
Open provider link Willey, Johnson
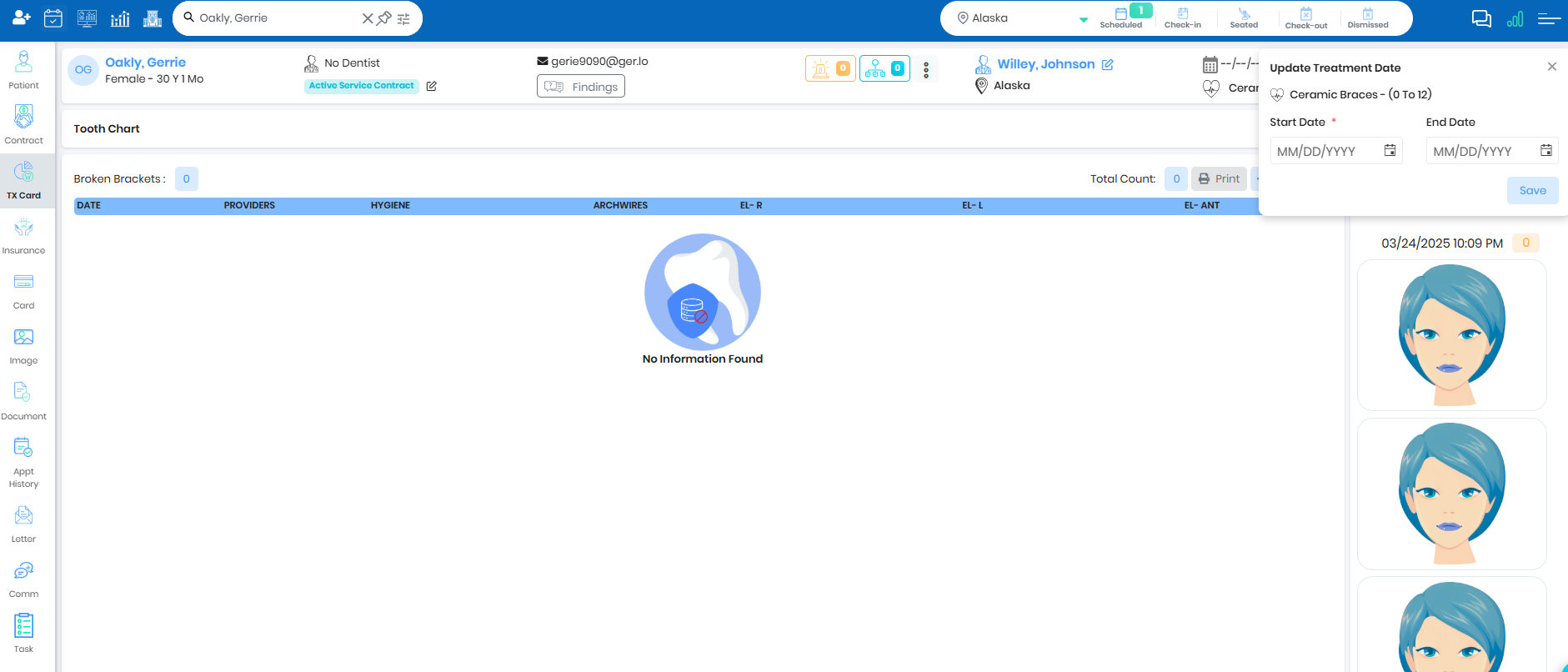pyautogui.click(x=1046, y=64)
